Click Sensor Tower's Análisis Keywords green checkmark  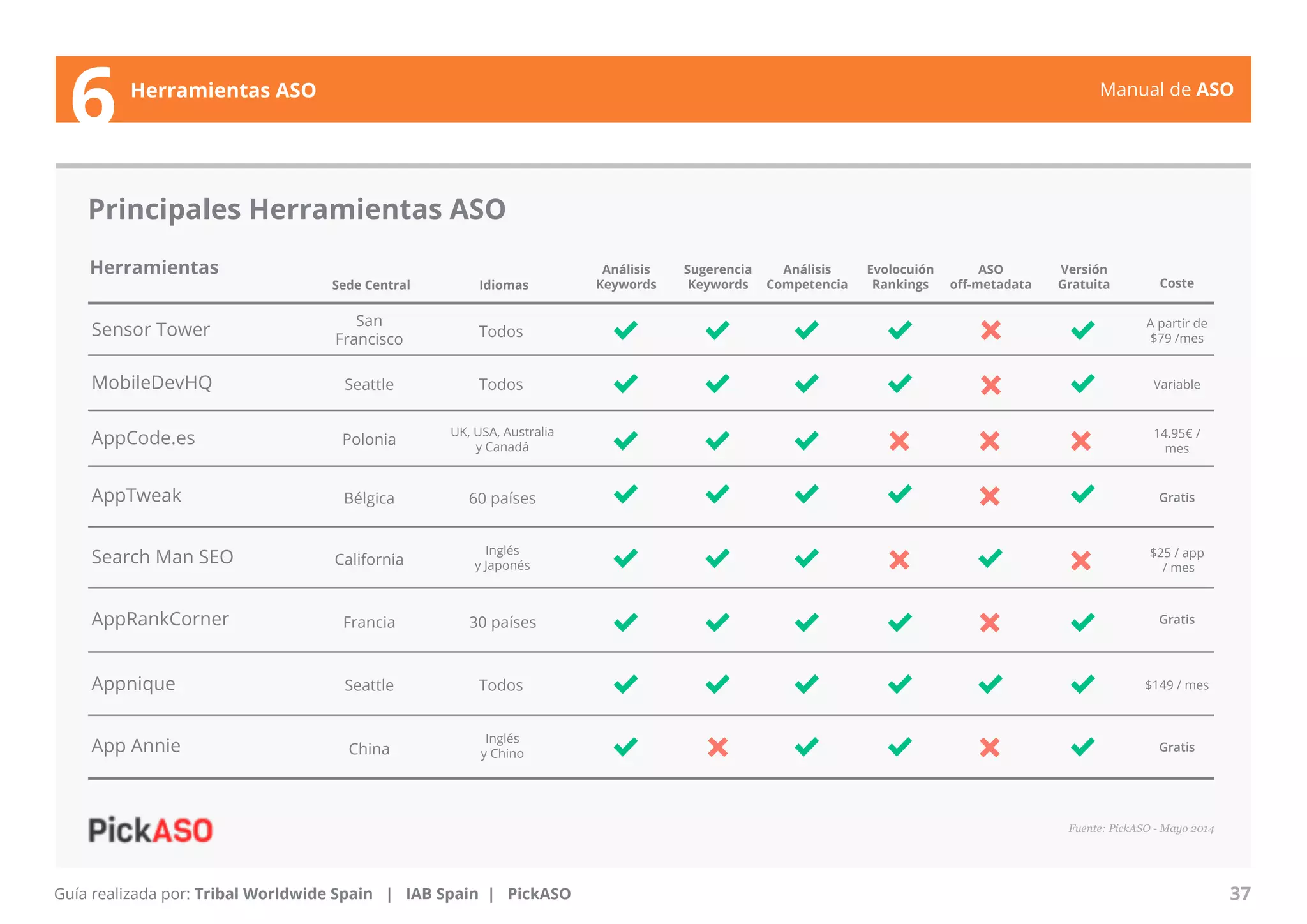[625, 330]
